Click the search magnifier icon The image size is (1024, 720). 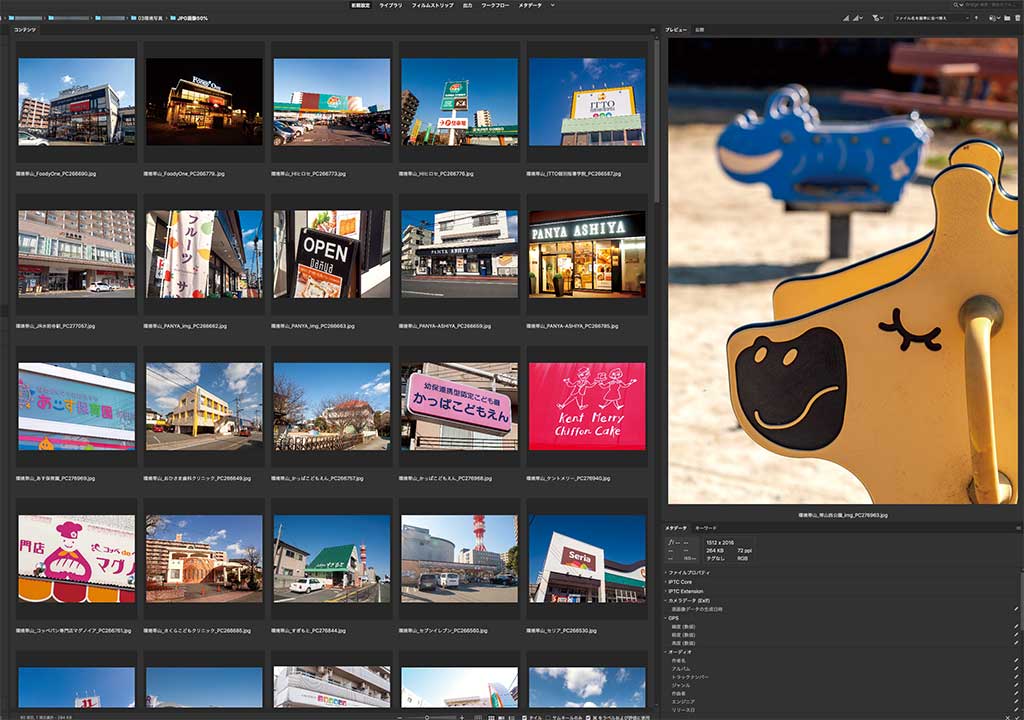(957, 5)
